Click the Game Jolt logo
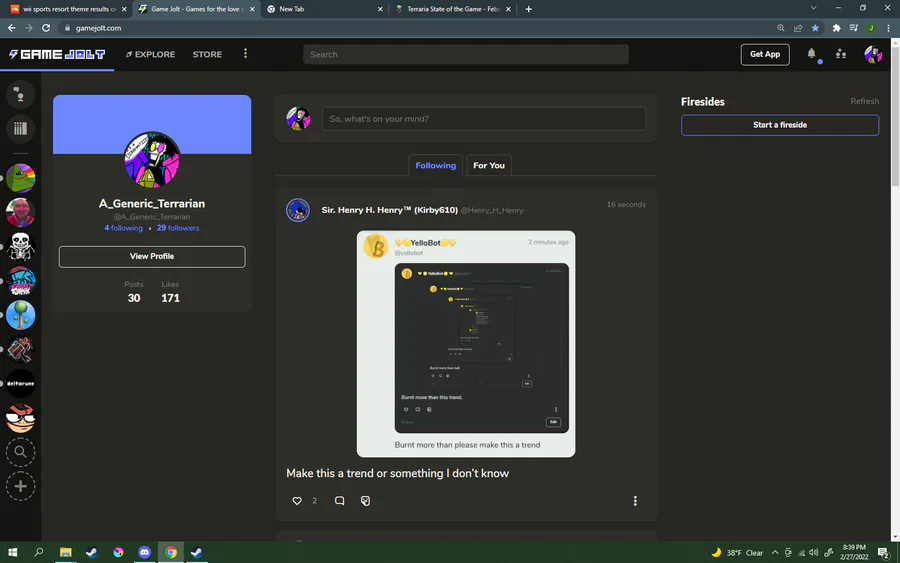Image resolution: width=900 pixels, height=563 pixels. pyautogui.click(x=57, y=55)
